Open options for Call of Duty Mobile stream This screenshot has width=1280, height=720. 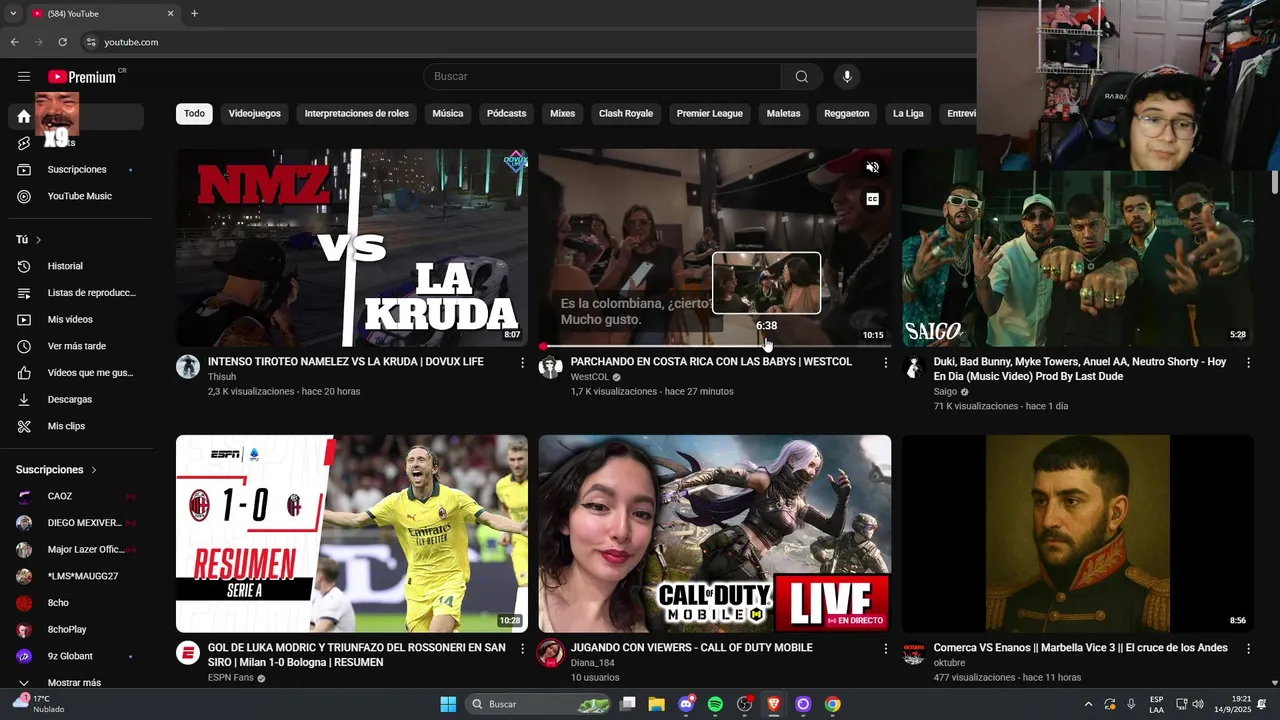[x=885, y=649]
